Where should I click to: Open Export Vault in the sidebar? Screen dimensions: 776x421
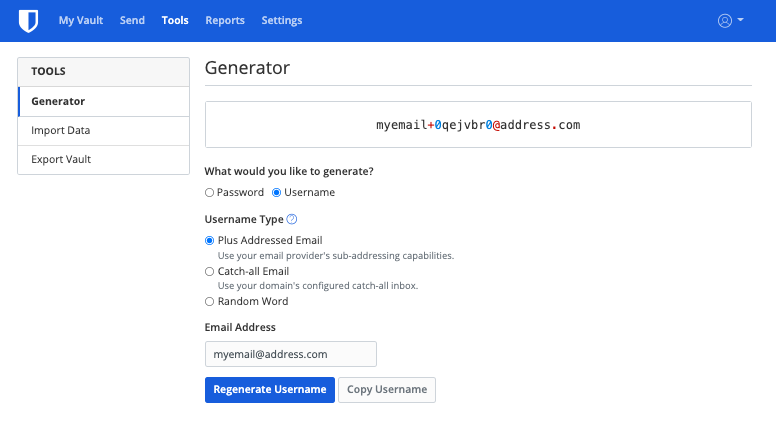click(x=104, y=159)
